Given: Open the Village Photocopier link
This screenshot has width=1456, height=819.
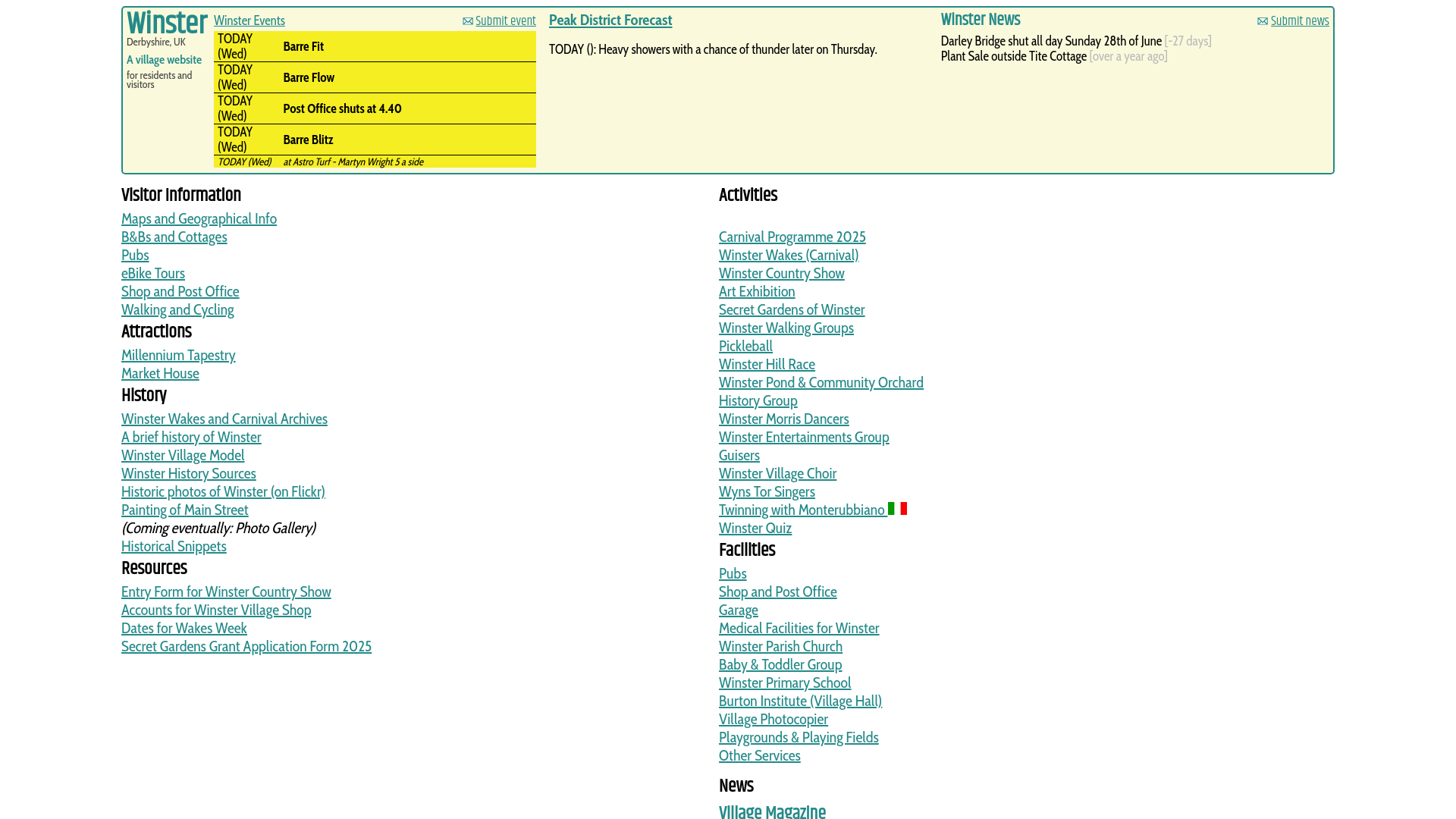Looking at the screenshot, I should [773, 719].
